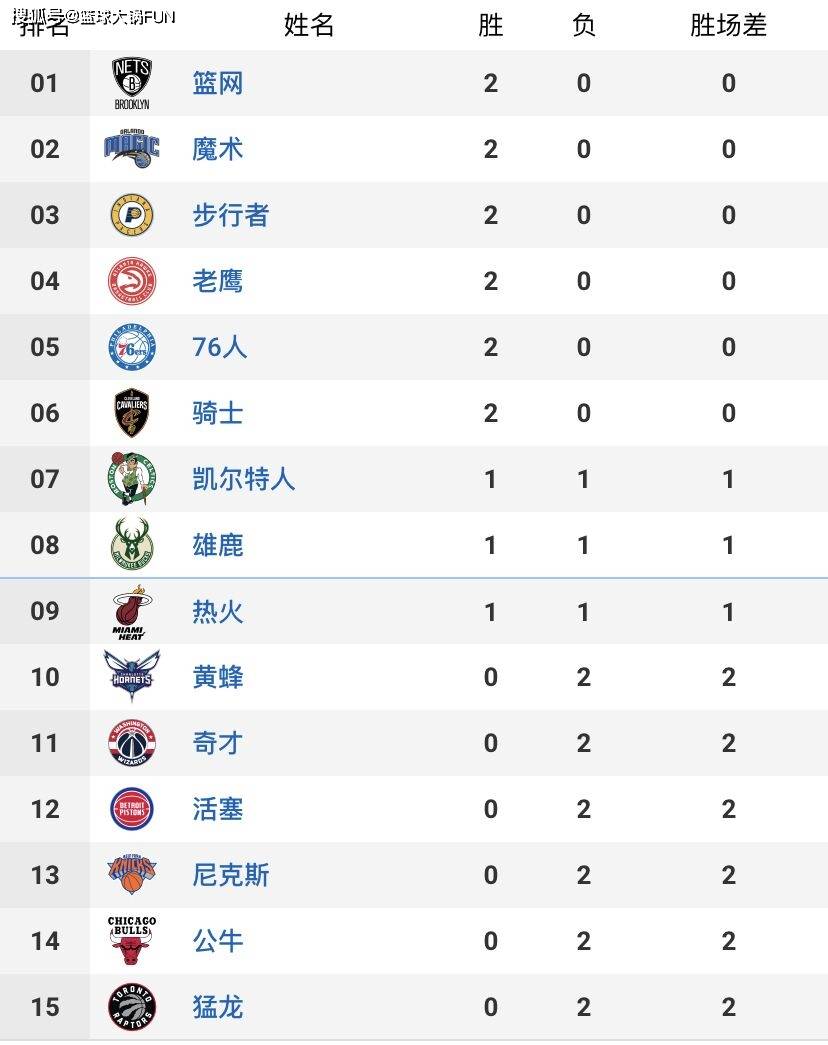Screen dimensions: 828x1045
Task: Click the Milwaukee Bucks logo
Action: pyautogui.click(x=132, y=544)
